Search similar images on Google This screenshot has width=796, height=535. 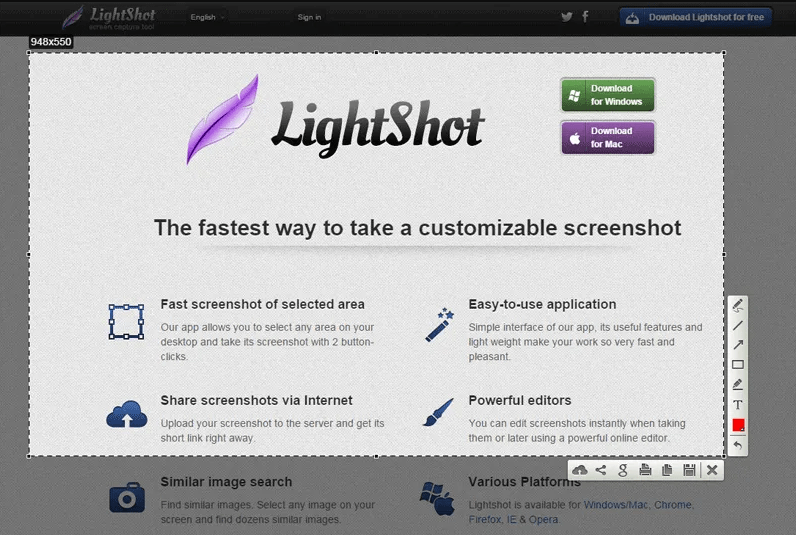pyautogui.click(x=623, y=470)
